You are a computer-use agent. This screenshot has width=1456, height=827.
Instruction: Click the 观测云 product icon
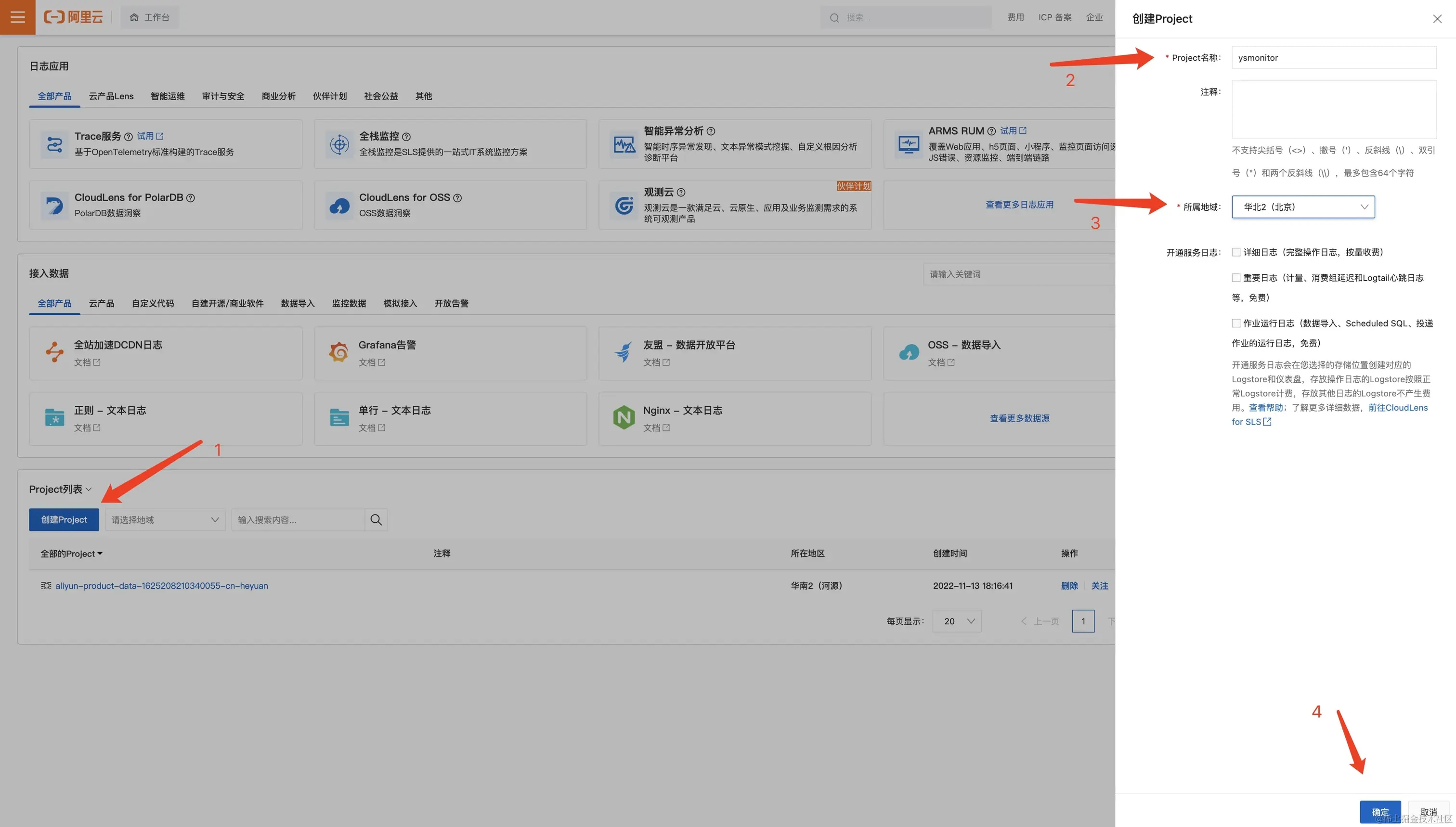pyautogui.click(x=623, y=205)
